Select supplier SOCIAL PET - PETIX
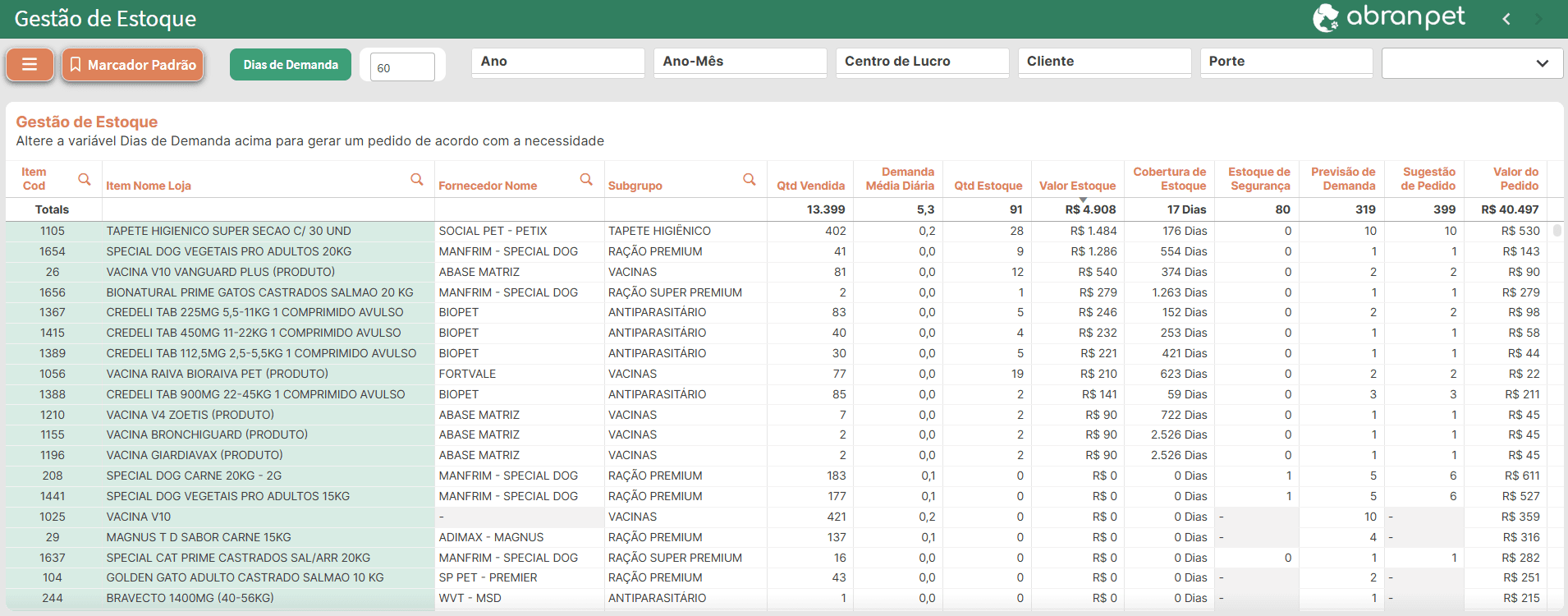The height and width of the screenshot is (616, 1568). 493,231
